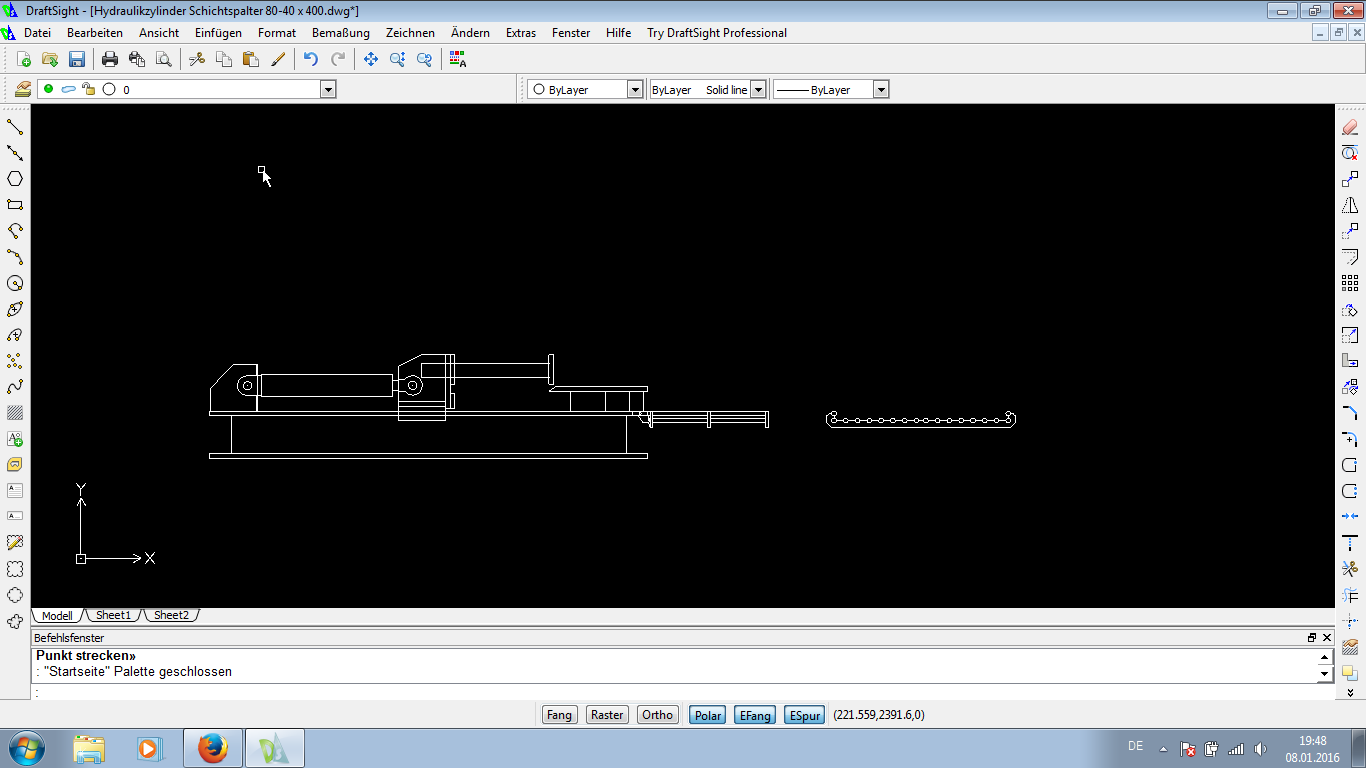The image size is (1366, 768).
Task: Click the Print icon in toolbar
Action: coord(110,60)
